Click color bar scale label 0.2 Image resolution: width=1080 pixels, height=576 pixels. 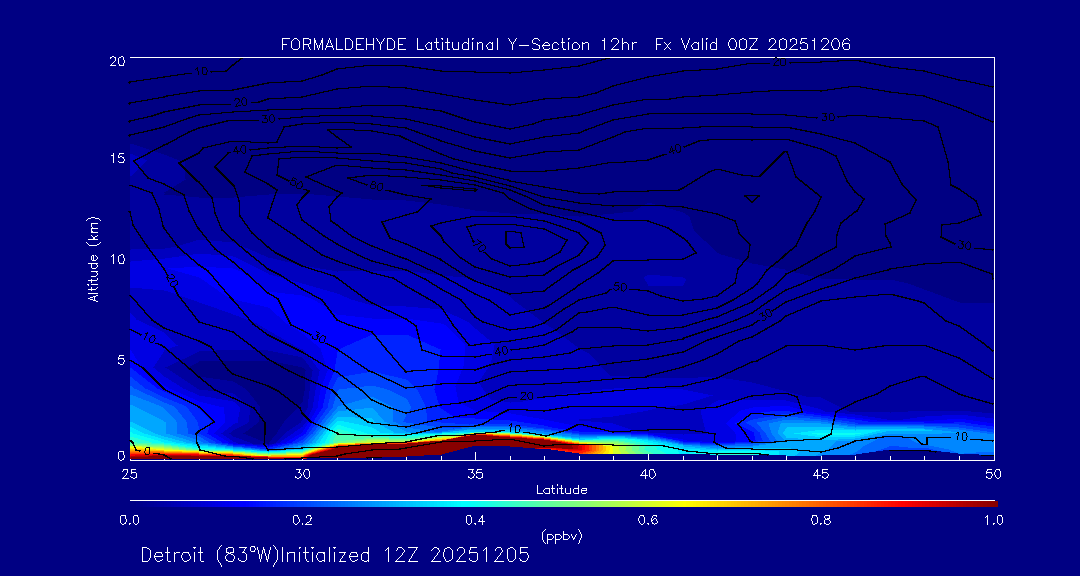tap(302, 520)
